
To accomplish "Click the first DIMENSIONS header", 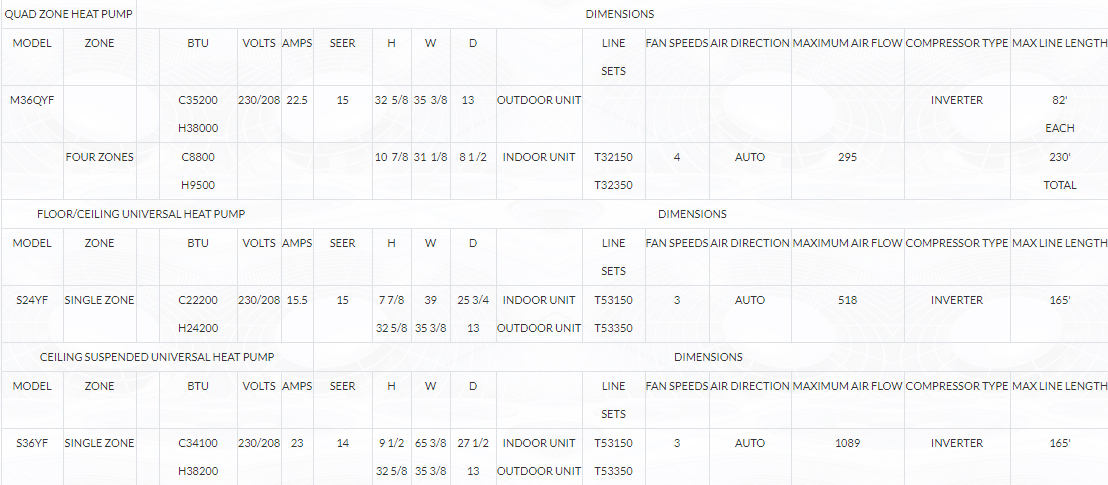I will (620, 14).
